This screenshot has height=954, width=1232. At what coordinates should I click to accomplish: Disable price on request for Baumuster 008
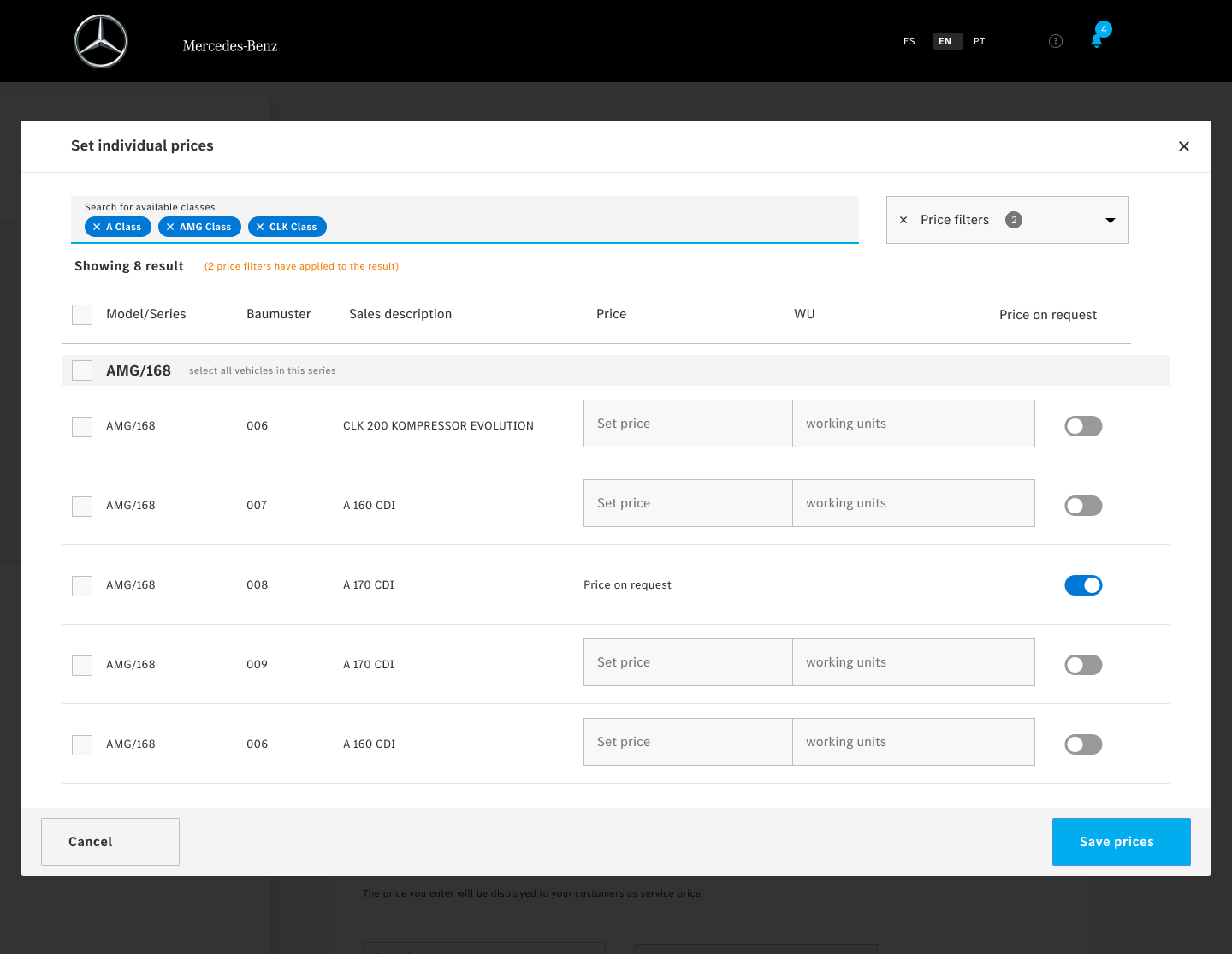click(x=1083, y=585)
